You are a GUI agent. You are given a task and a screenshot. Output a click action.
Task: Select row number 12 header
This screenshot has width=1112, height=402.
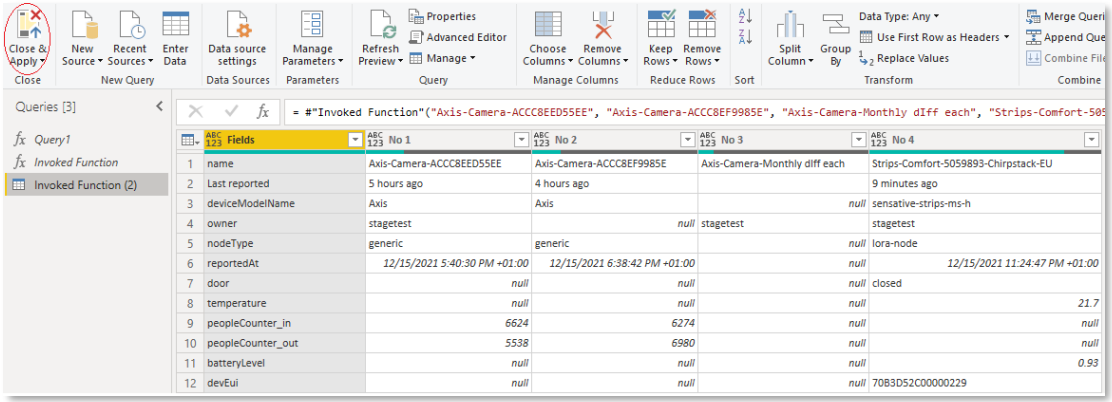(190, 382)
